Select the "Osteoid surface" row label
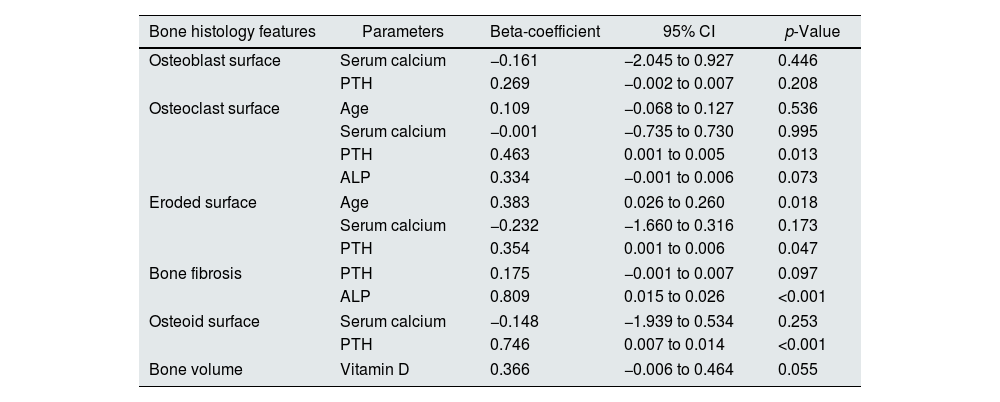This screenshot has width=1000, height=402. coord(204,321)
